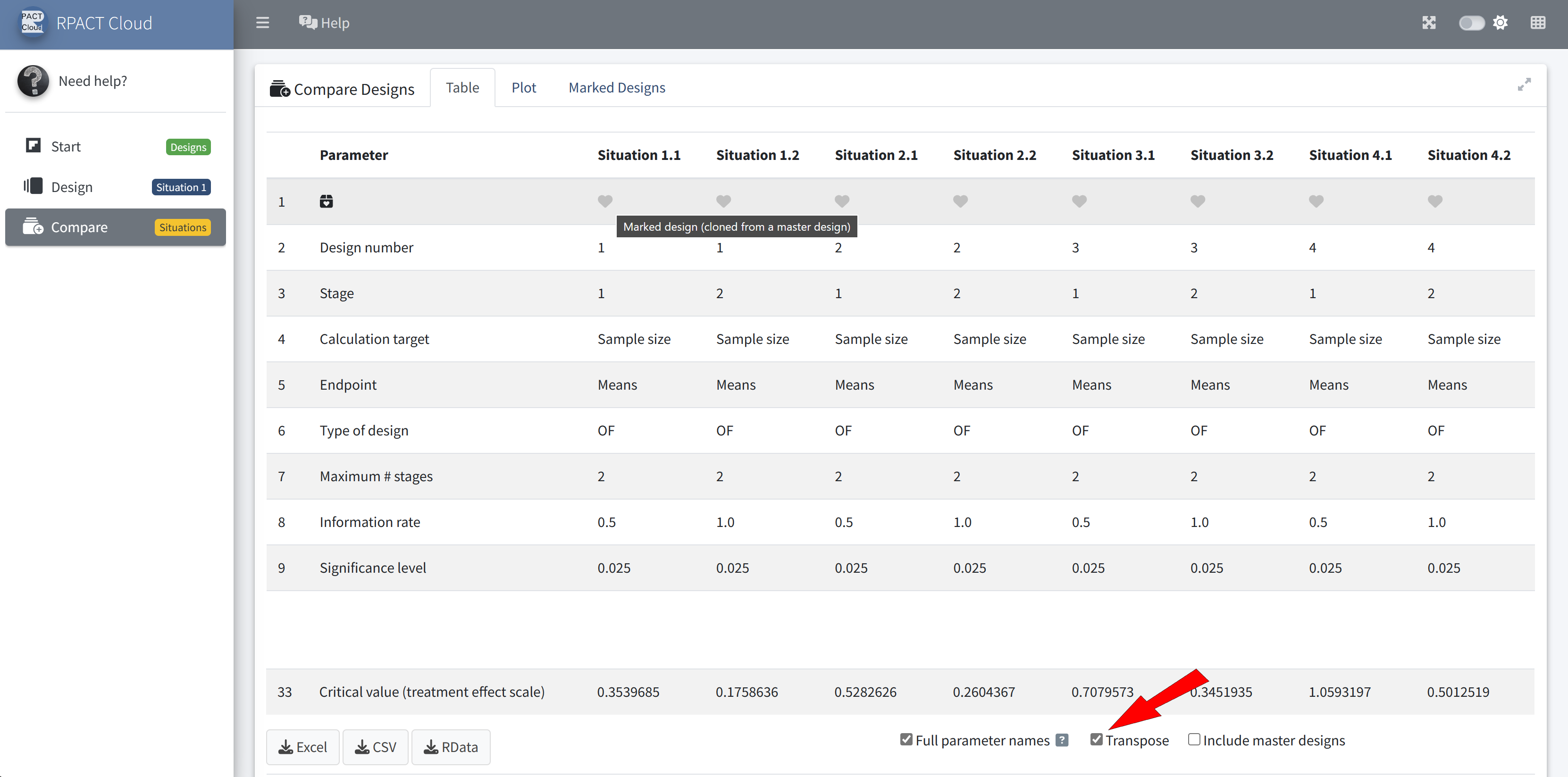Screen dimensions: 1568x777
Task: Uncheck Full parameter names checkbox
Action: pos(906,739)
